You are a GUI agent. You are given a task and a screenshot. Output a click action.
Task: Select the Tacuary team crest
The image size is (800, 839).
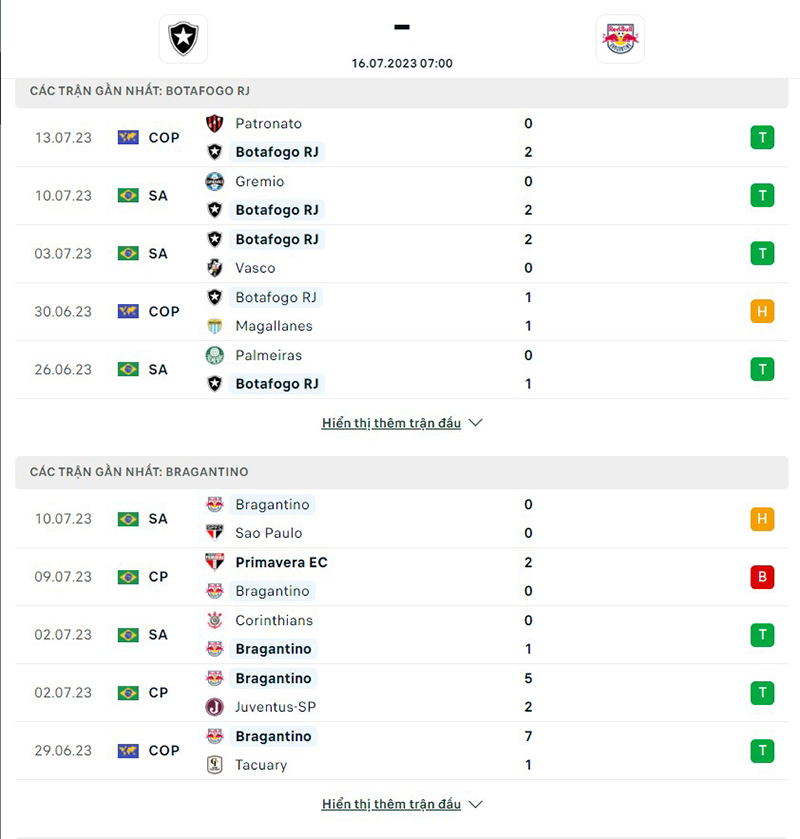[x=214, y=765]
